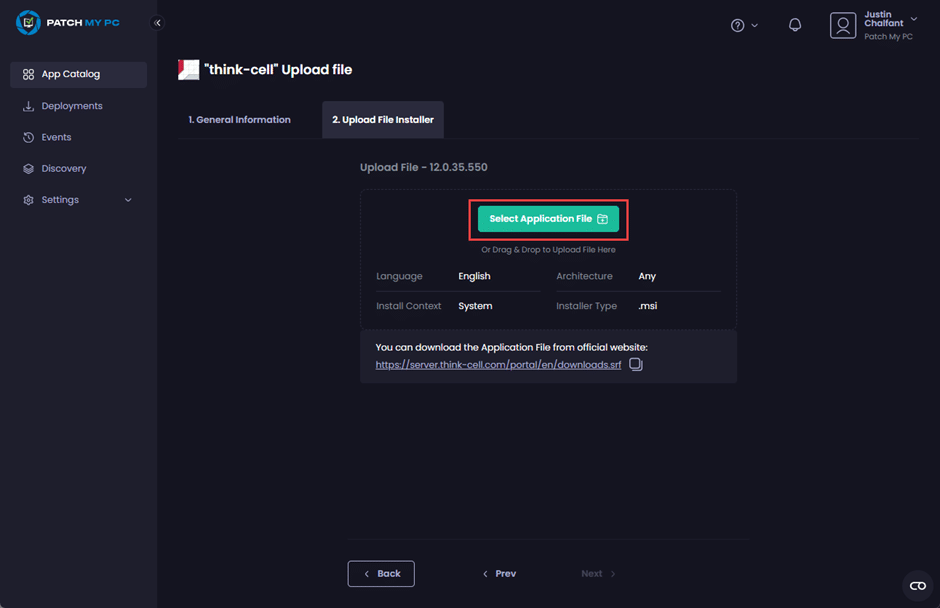Click the think-cell application icon
Viewport: 940px width, 608px height.
(188, 69)
